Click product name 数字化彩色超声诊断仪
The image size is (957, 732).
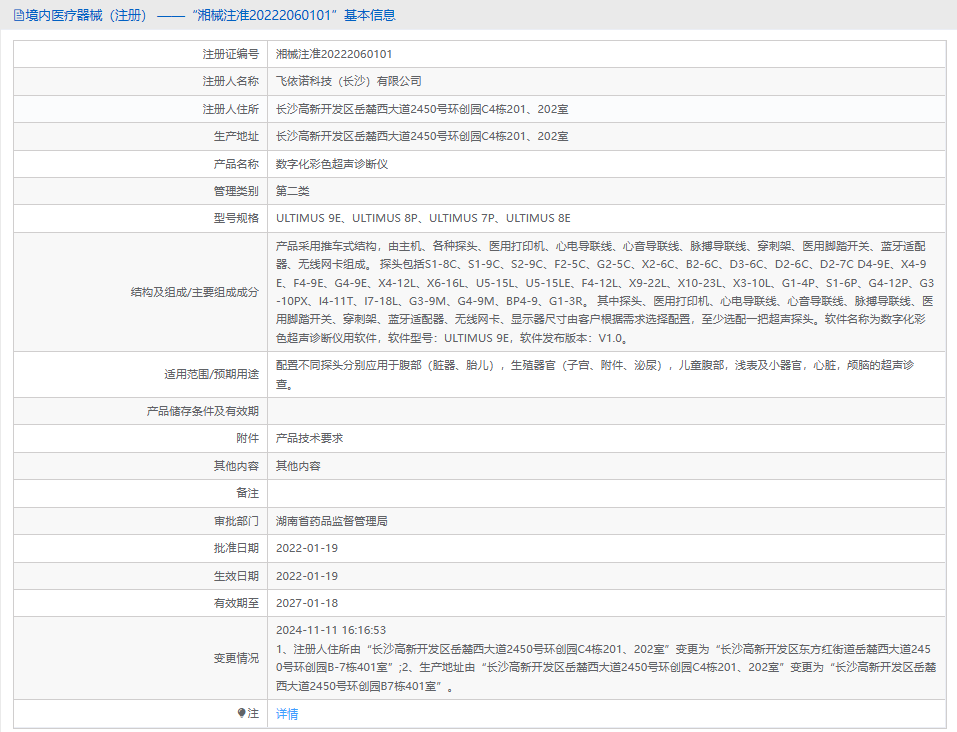tap(331, 163)
